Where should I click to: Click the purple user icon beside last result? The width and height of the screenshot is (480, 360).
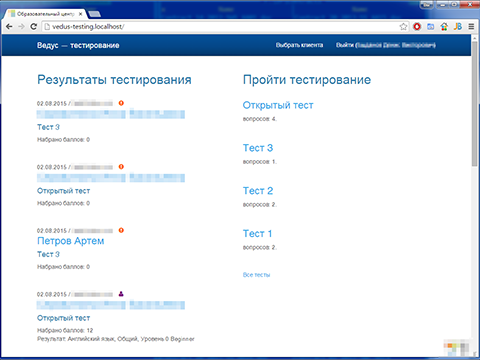pos(121,294)
